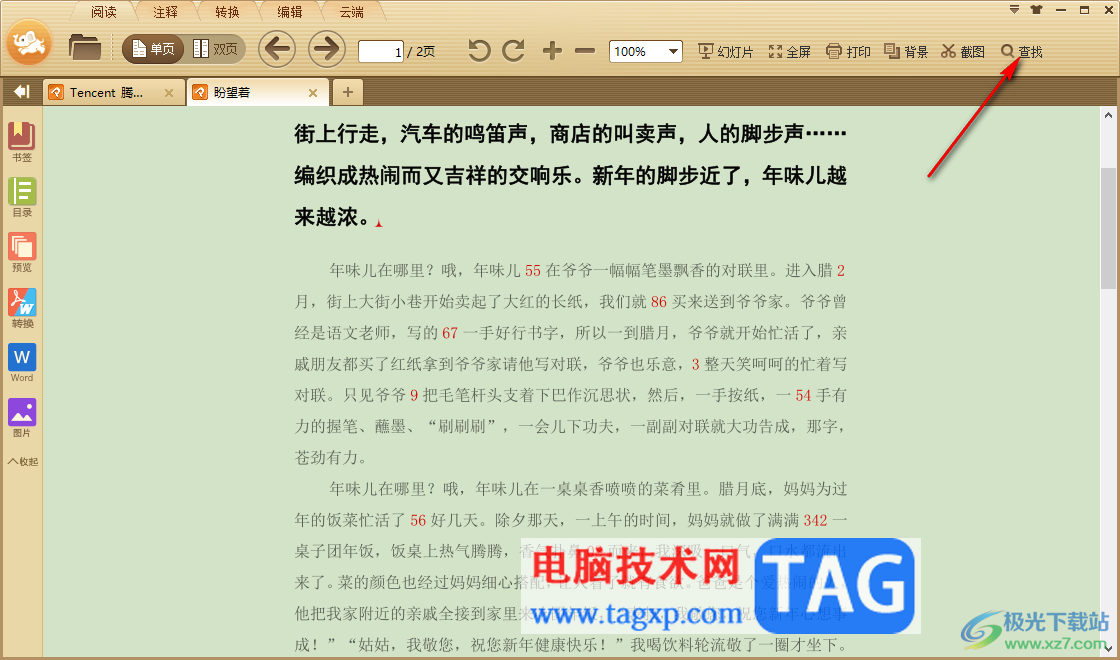Open the 100% zoom level dropdown
Viewport: 1120px width, 660px height.
pyautogui.click(x=646, y=51)
